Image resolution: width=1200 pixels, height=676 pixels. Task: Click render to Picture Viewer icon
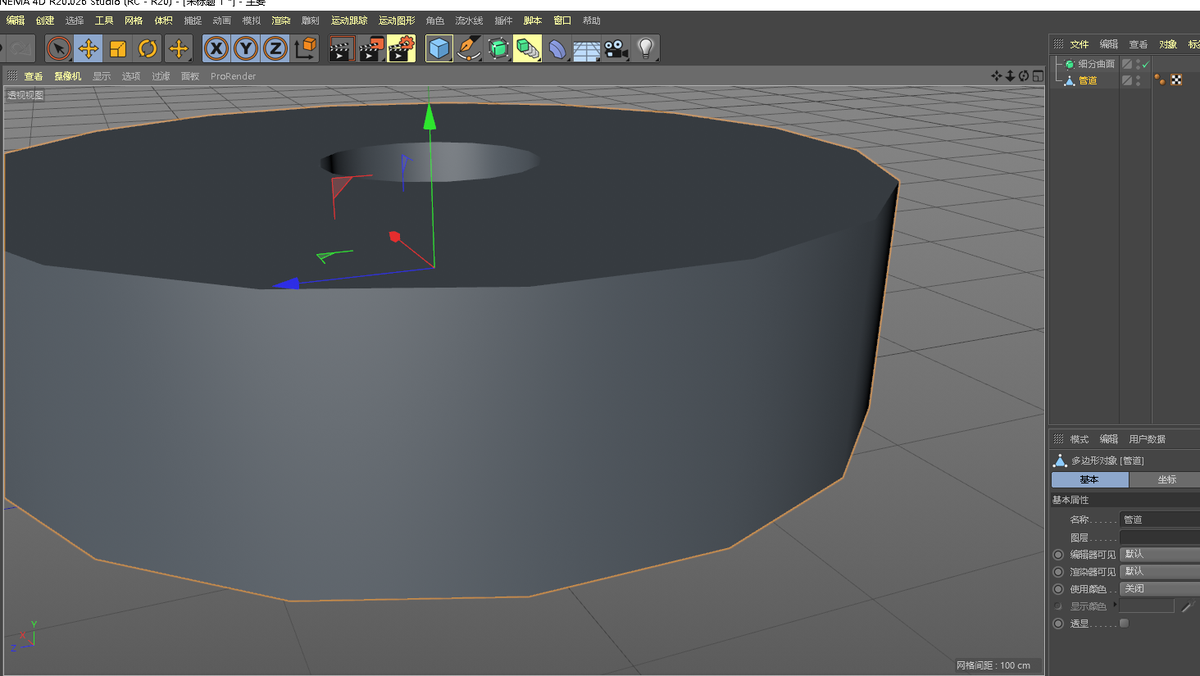pyautogui.click(x=371, y=48)
